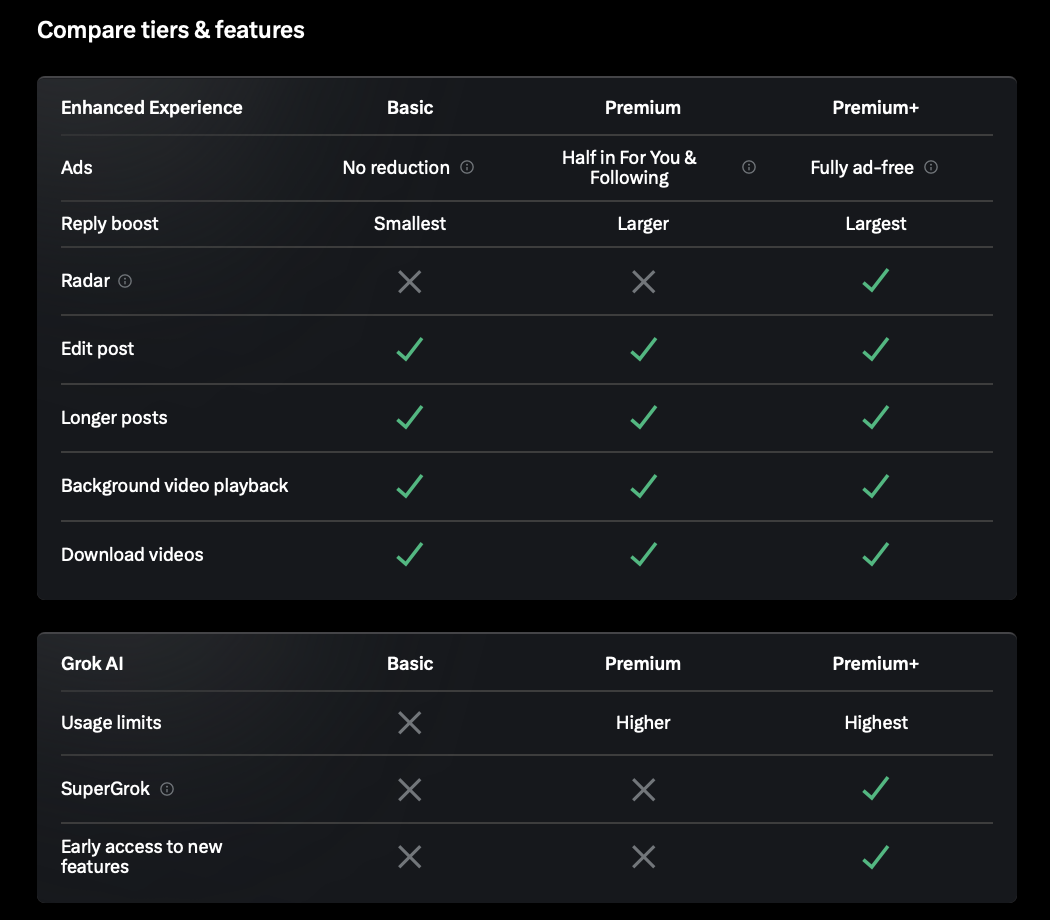Viewport: 1050px width, 920px height.
Task: Click the info icon near Half in For You
Action: click(x=748, y=168)
